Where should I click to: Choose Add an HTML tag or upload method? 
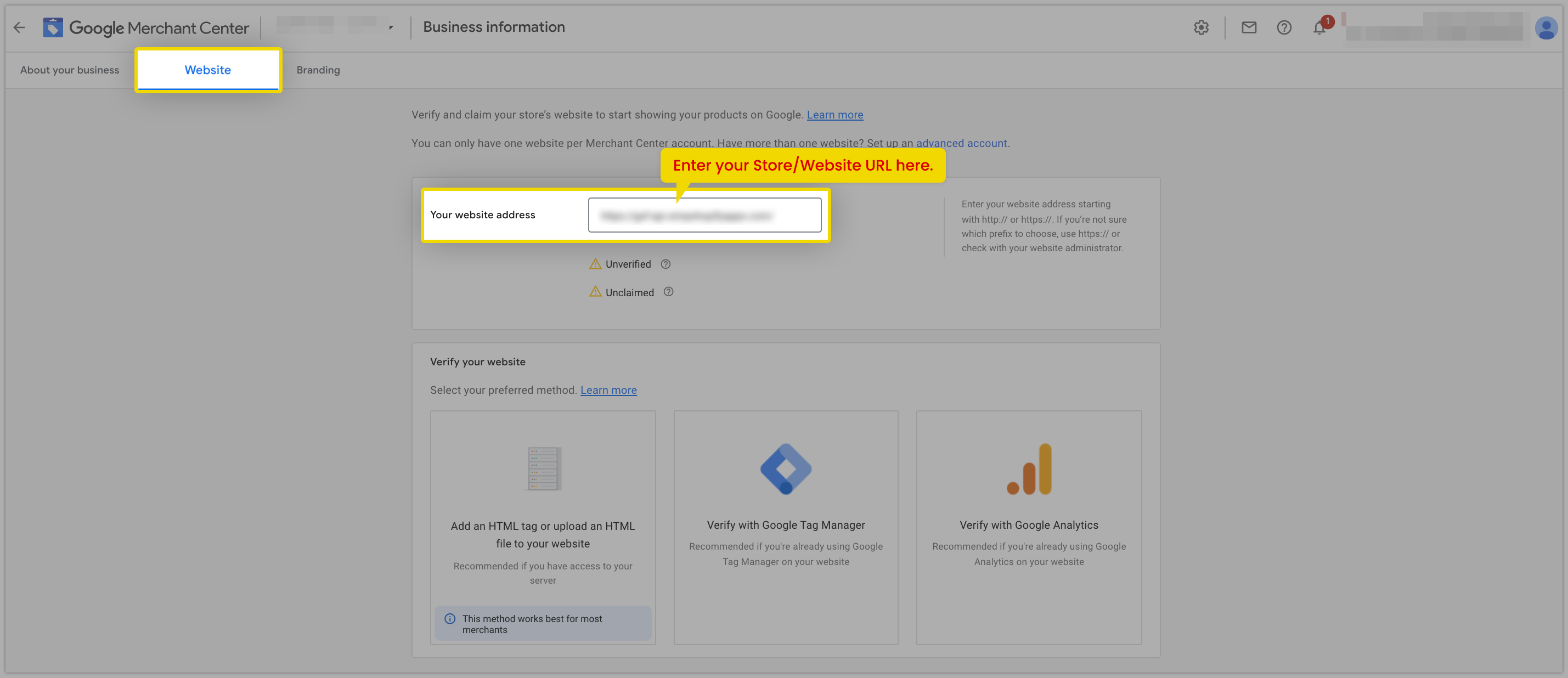tap(543, 528)
